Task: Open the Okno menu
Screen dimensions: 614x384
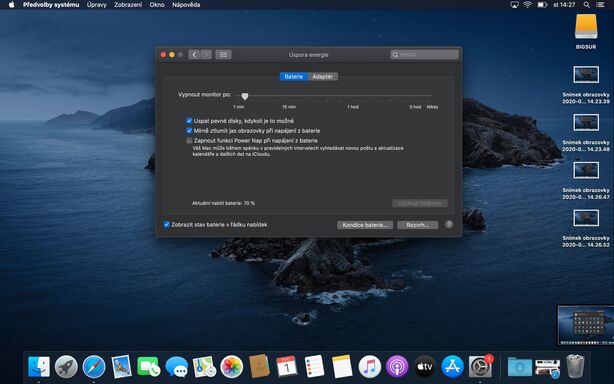Action: [157, 5]
